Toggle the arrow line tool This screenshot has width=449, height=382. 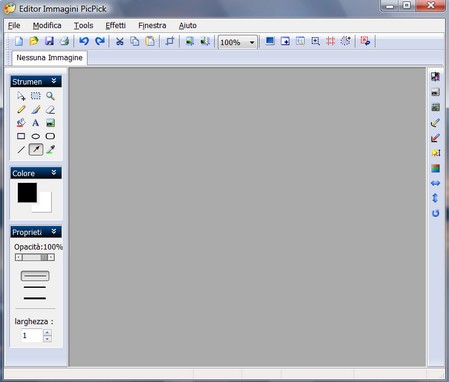(x=36, y=149)
